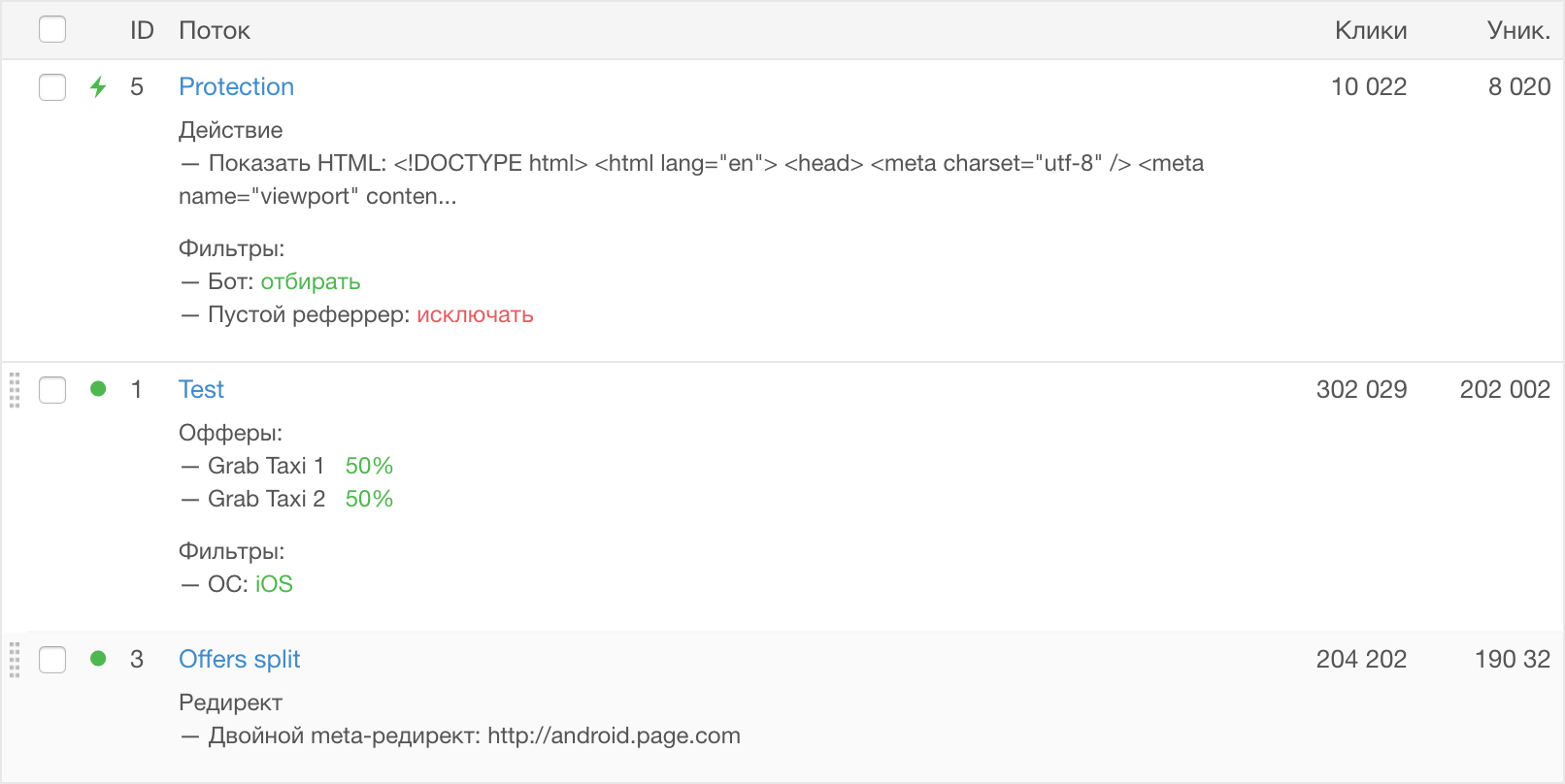Click the отбирать bot filter value

311,281
